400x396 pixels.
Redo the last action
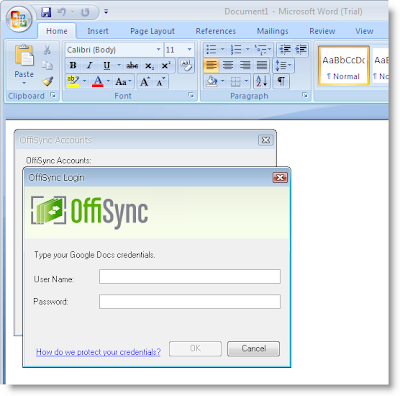[x=85, y=12]
